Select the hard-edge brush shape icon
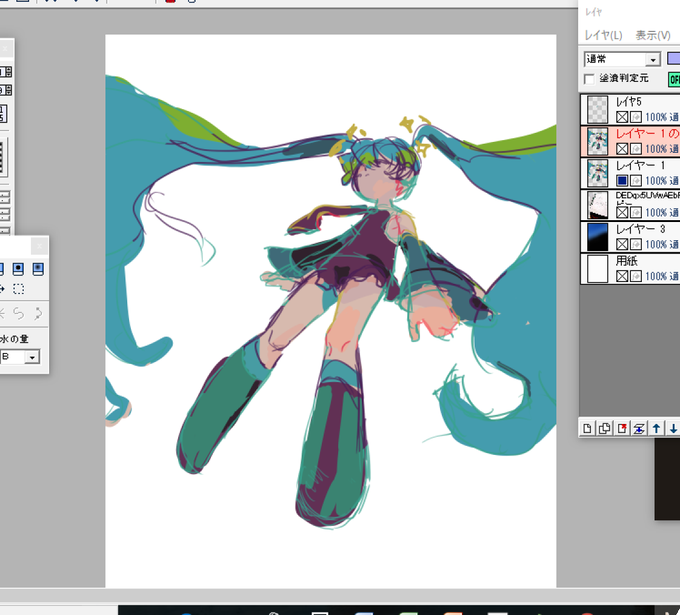Screen dimensions: 680x615 (x=18, y=269)
